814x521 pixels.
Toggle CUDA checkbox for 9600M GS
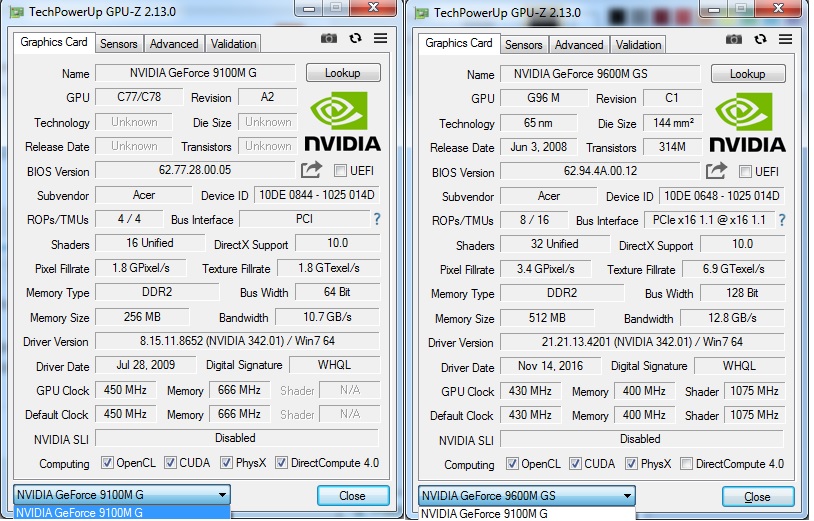point(575,464)
